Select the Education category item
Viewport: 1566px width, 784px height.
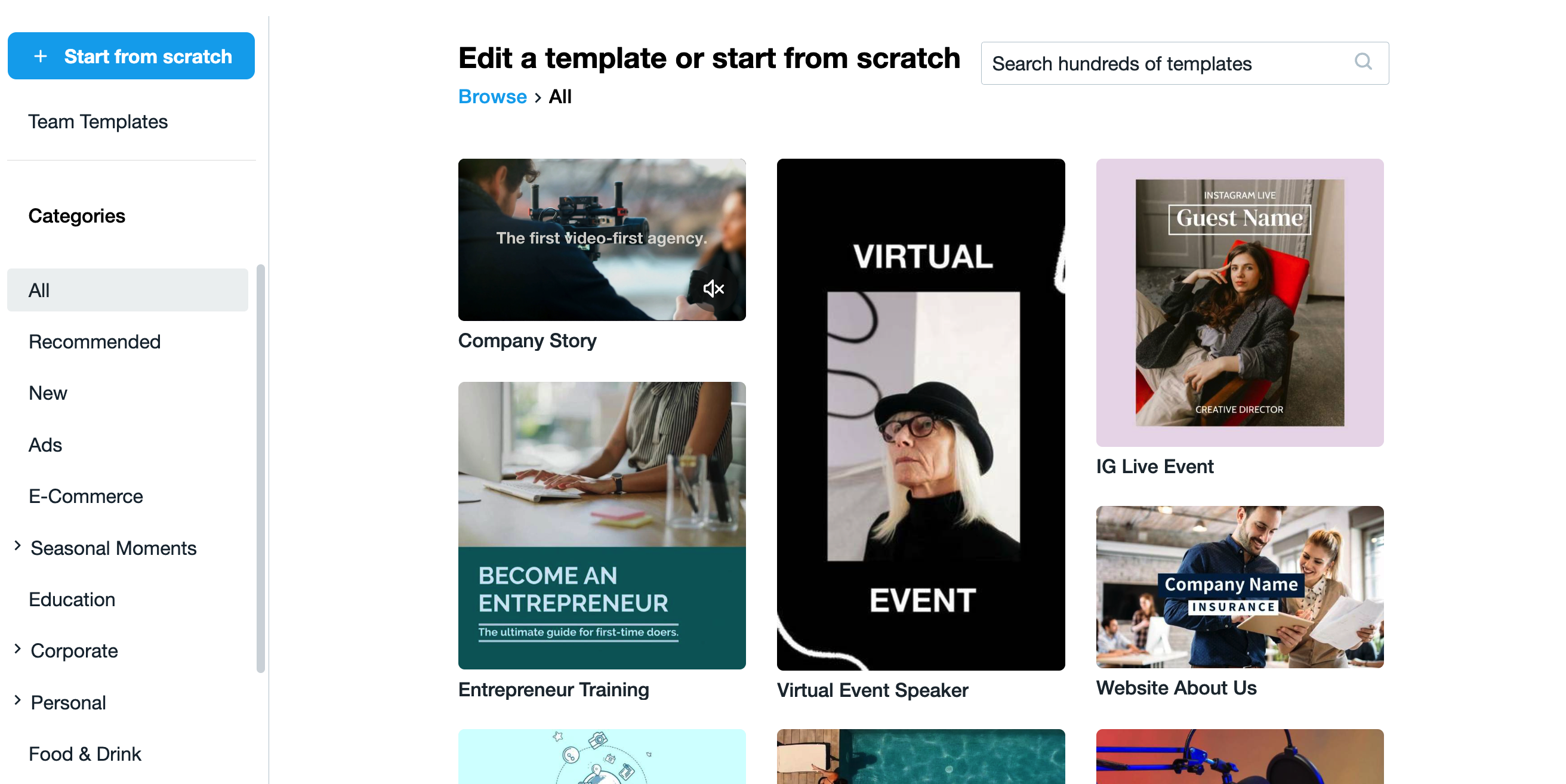[x=71, y=599]
